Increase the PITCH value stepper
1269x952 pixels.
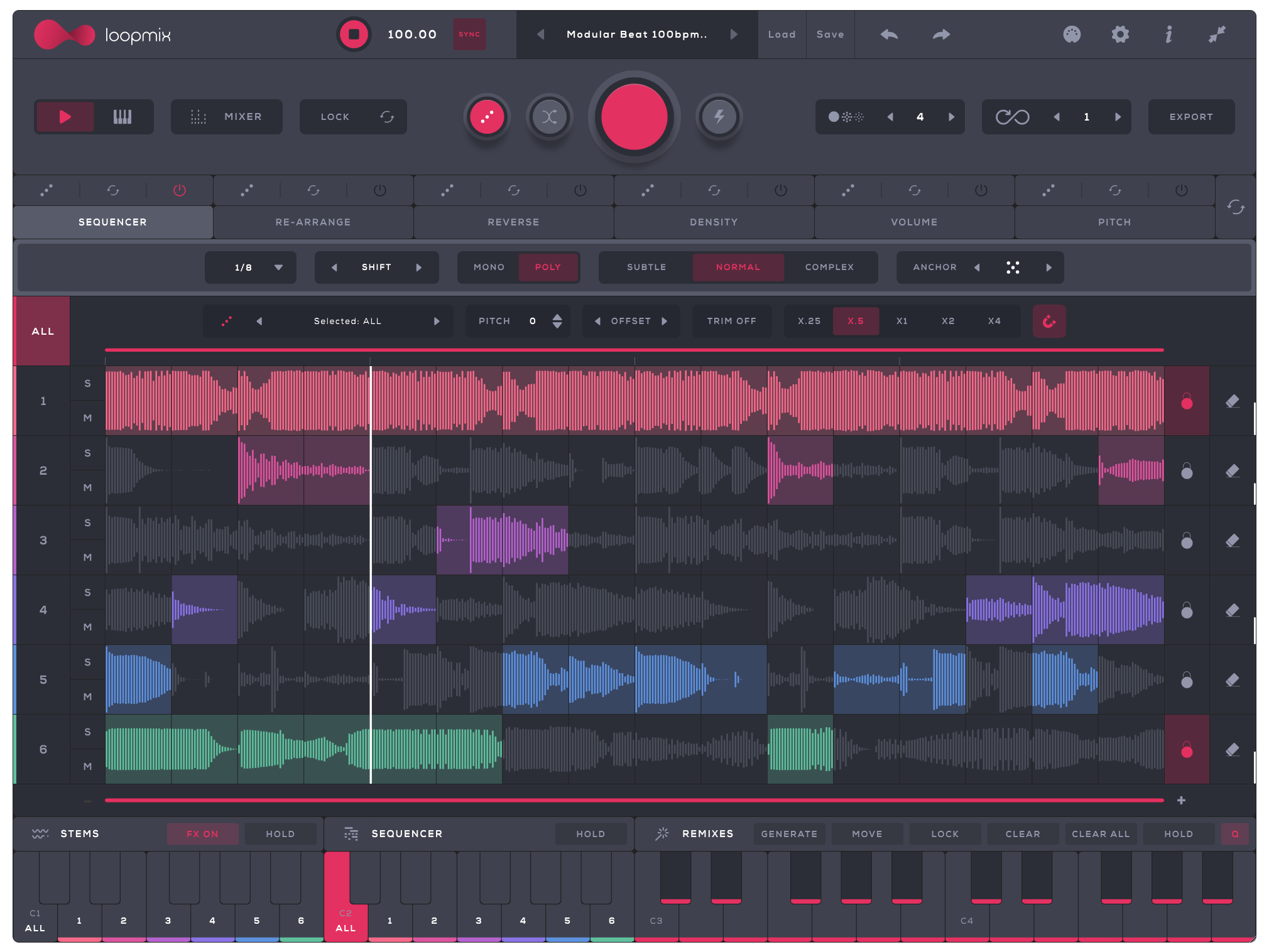pyautogui.click(x=557, y=317)
